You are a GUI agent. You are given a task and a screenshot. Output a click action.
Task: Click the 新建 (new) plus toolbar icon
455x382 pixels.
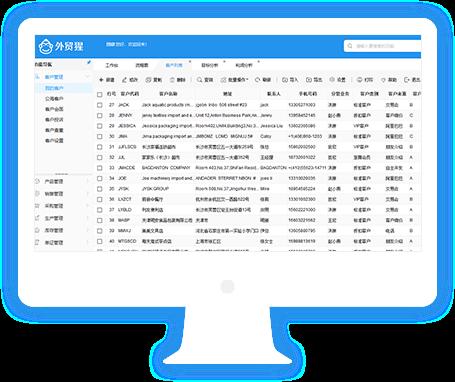pos(101,80)
